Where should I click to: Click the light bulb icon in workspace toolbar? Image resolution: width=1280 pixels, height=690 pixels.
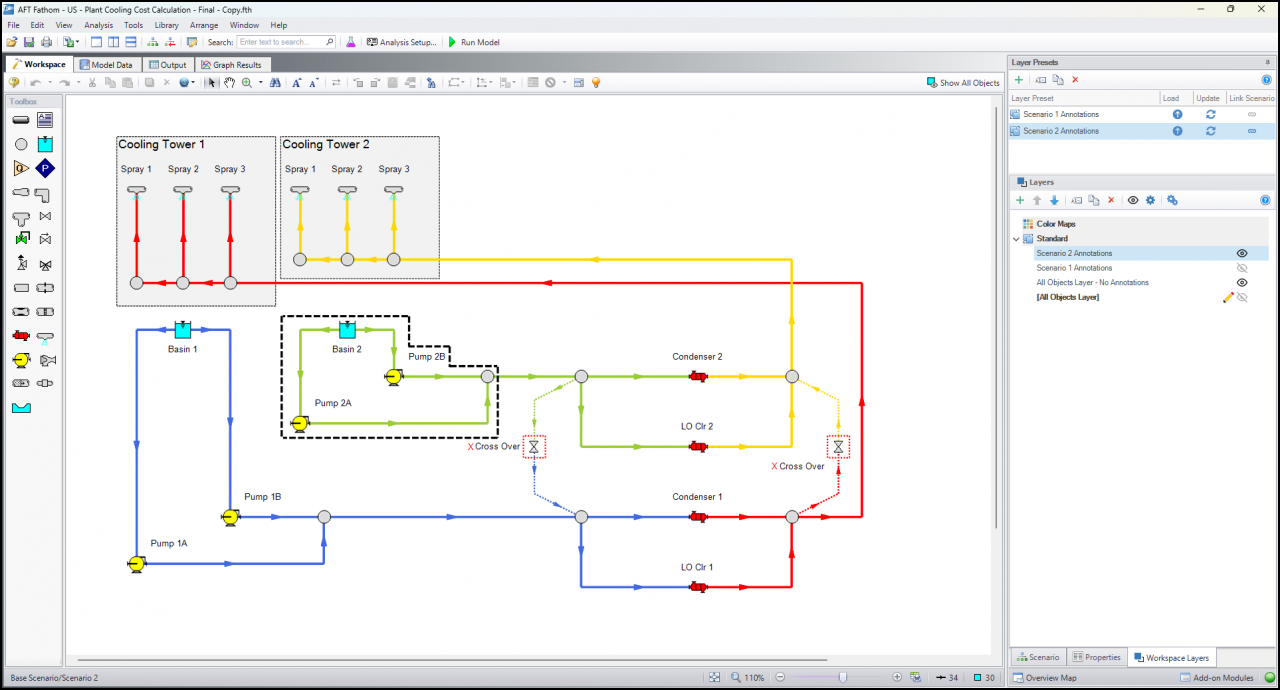pos(596,83)
